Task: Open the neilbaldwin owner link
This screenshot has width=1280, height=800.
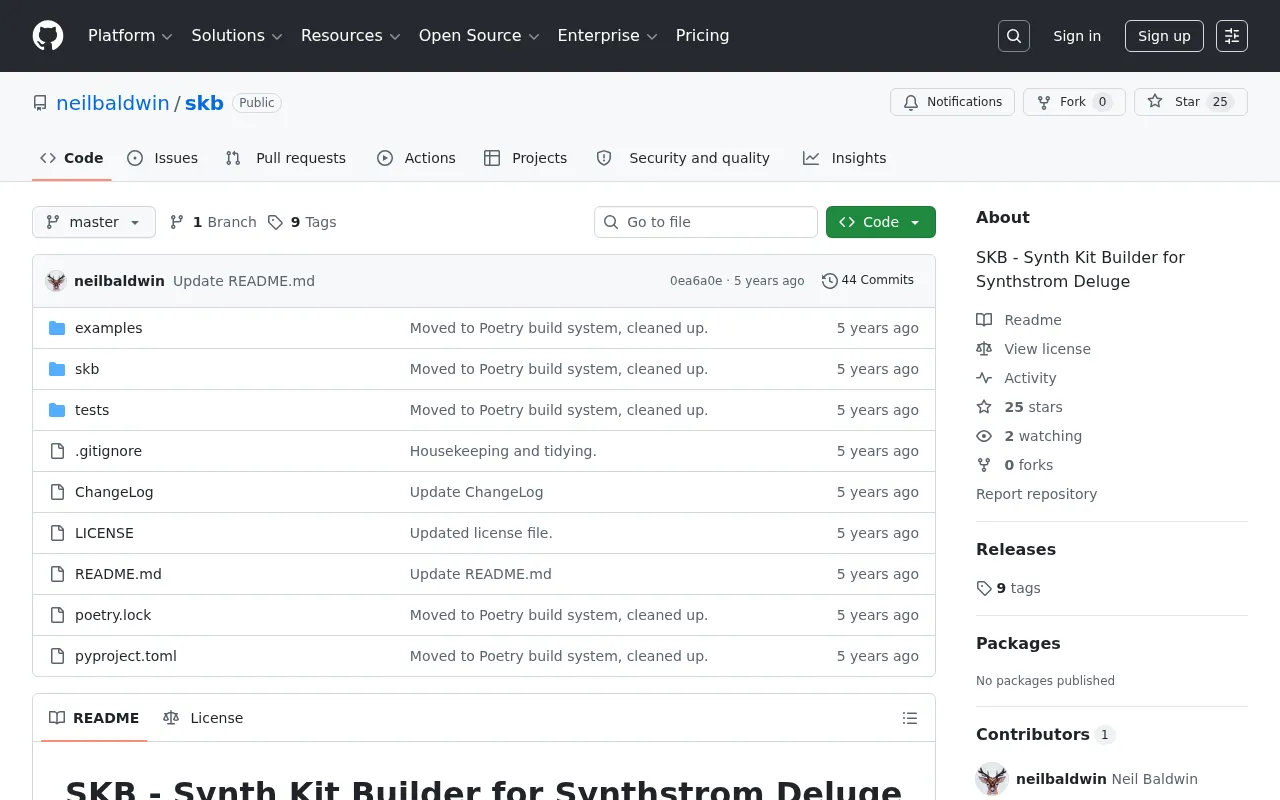Action: point(113,103)
